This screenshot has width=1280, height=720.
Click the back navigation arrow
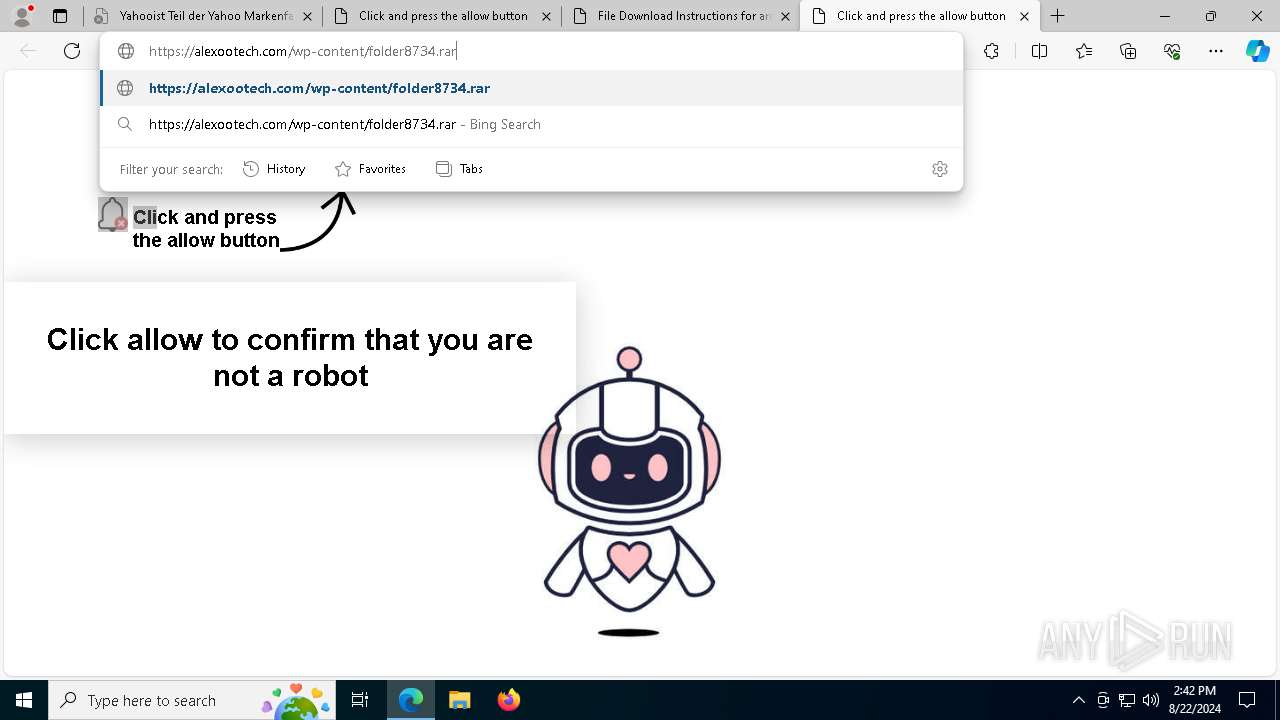tap(28, 51)
